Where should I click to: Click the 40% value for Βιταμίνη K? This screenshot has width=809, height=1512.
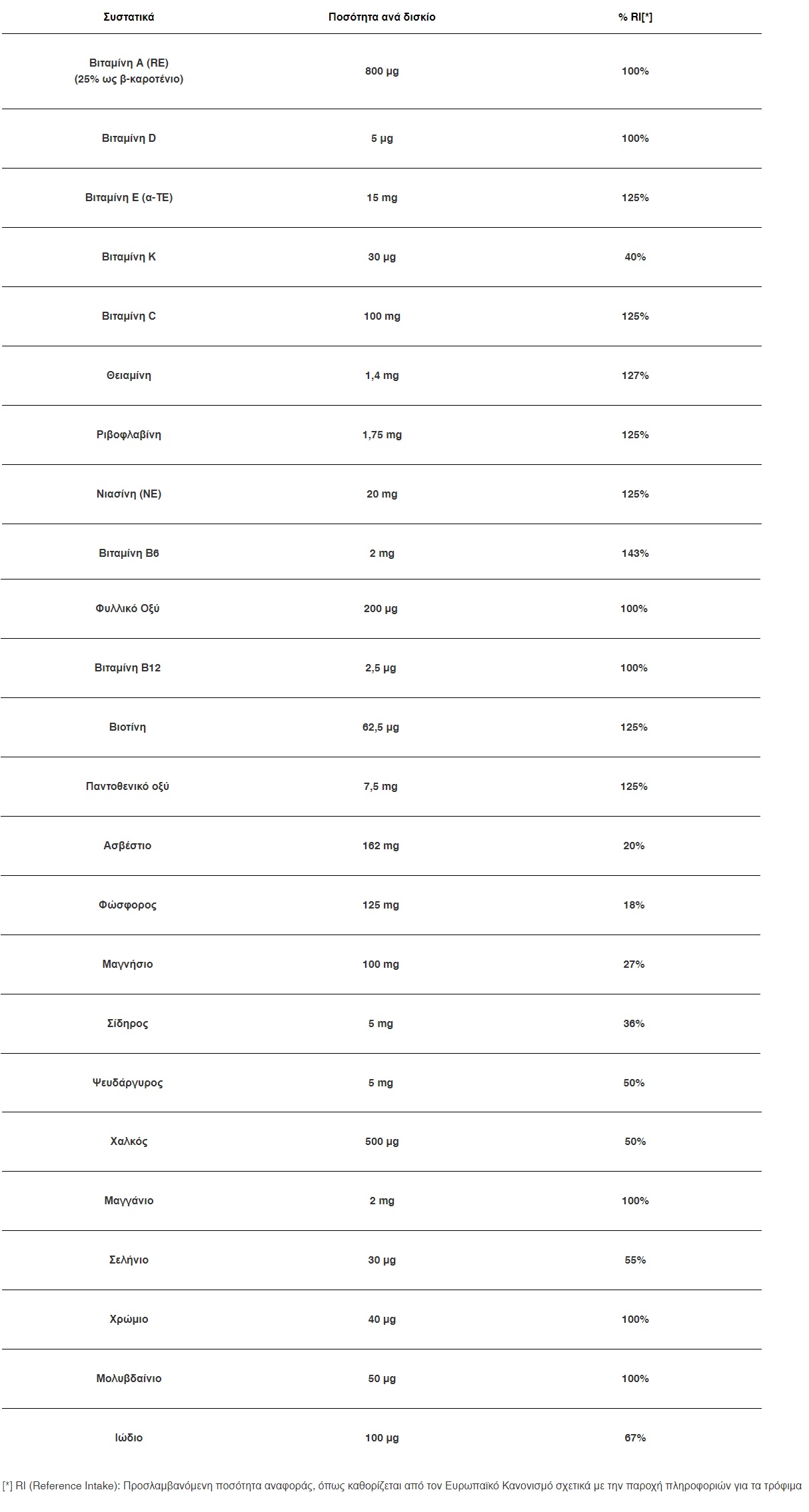point(635,257)
